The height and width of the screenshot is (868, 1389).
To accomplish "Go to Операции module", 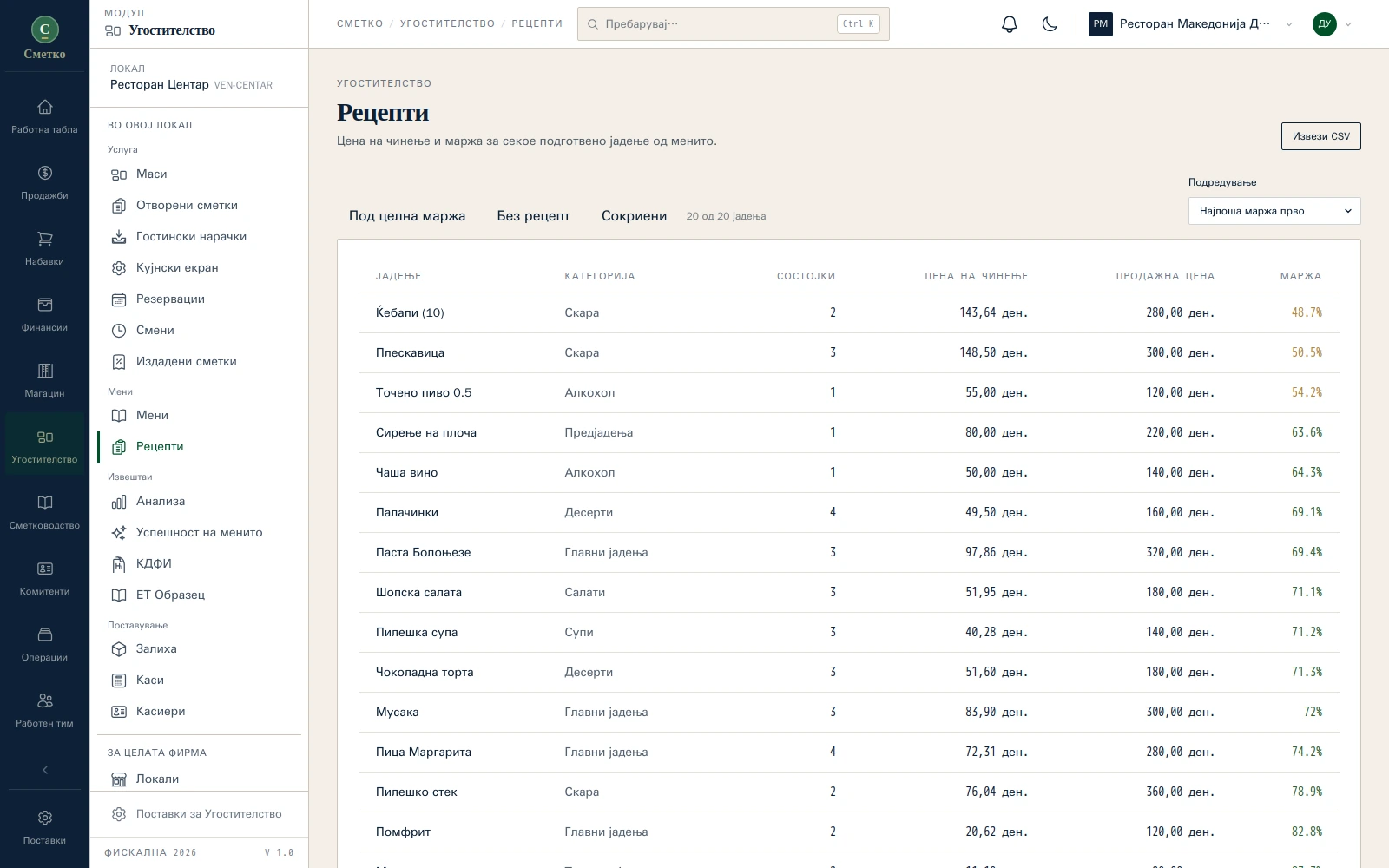I will coord(44,645).
